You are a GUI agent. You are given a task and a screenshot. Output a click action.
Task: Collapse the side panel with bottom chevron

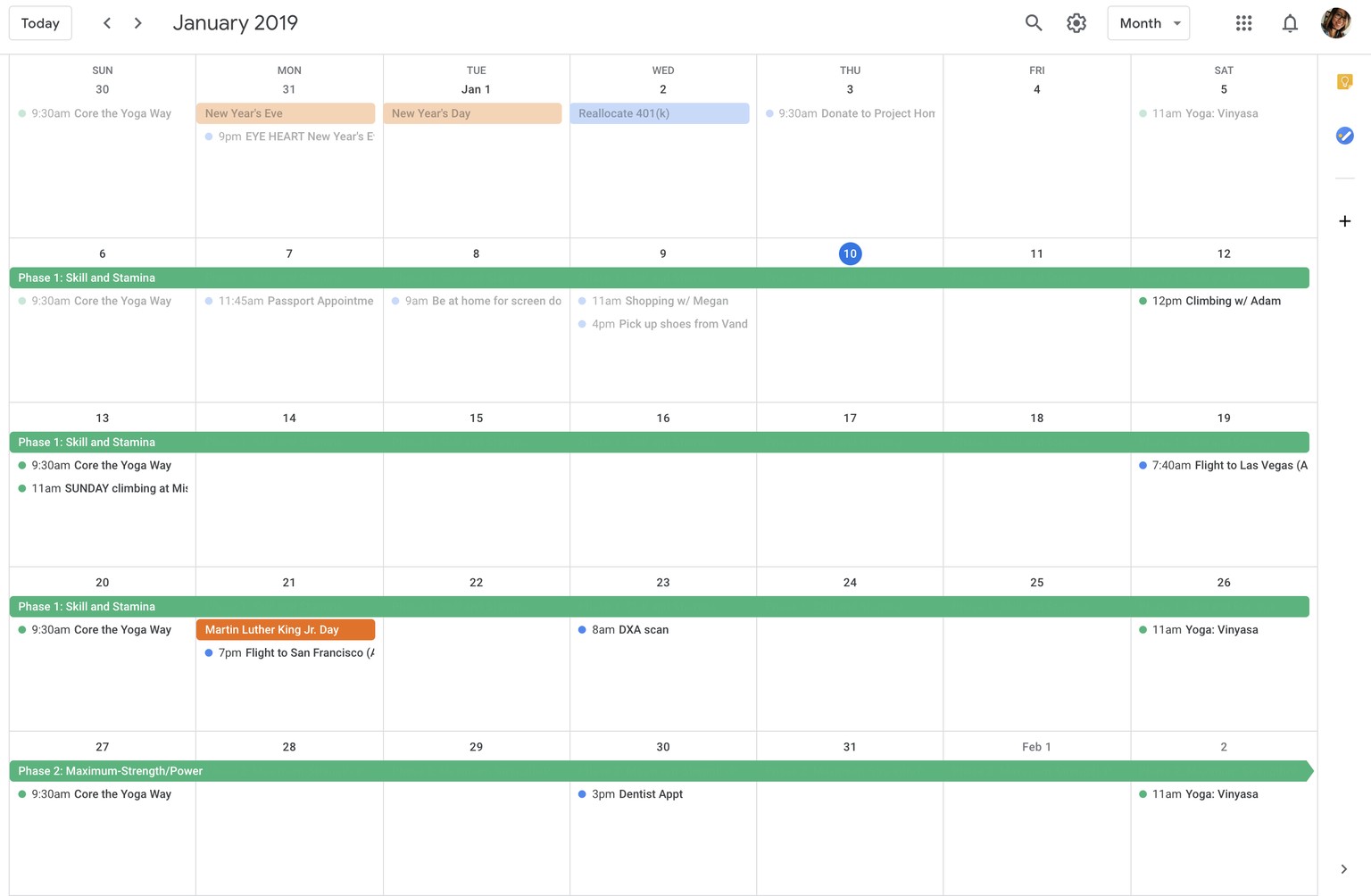pos(1344,868)
